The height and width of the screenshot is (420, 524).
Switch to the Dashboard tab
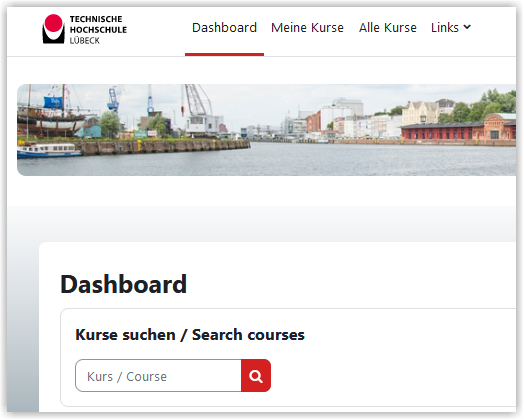[x=224, y=27]
